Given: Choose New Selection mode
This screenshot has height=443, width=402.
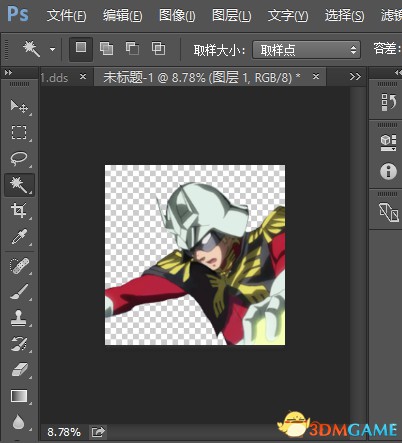Looking at the screenshot, I should (81, 49).
